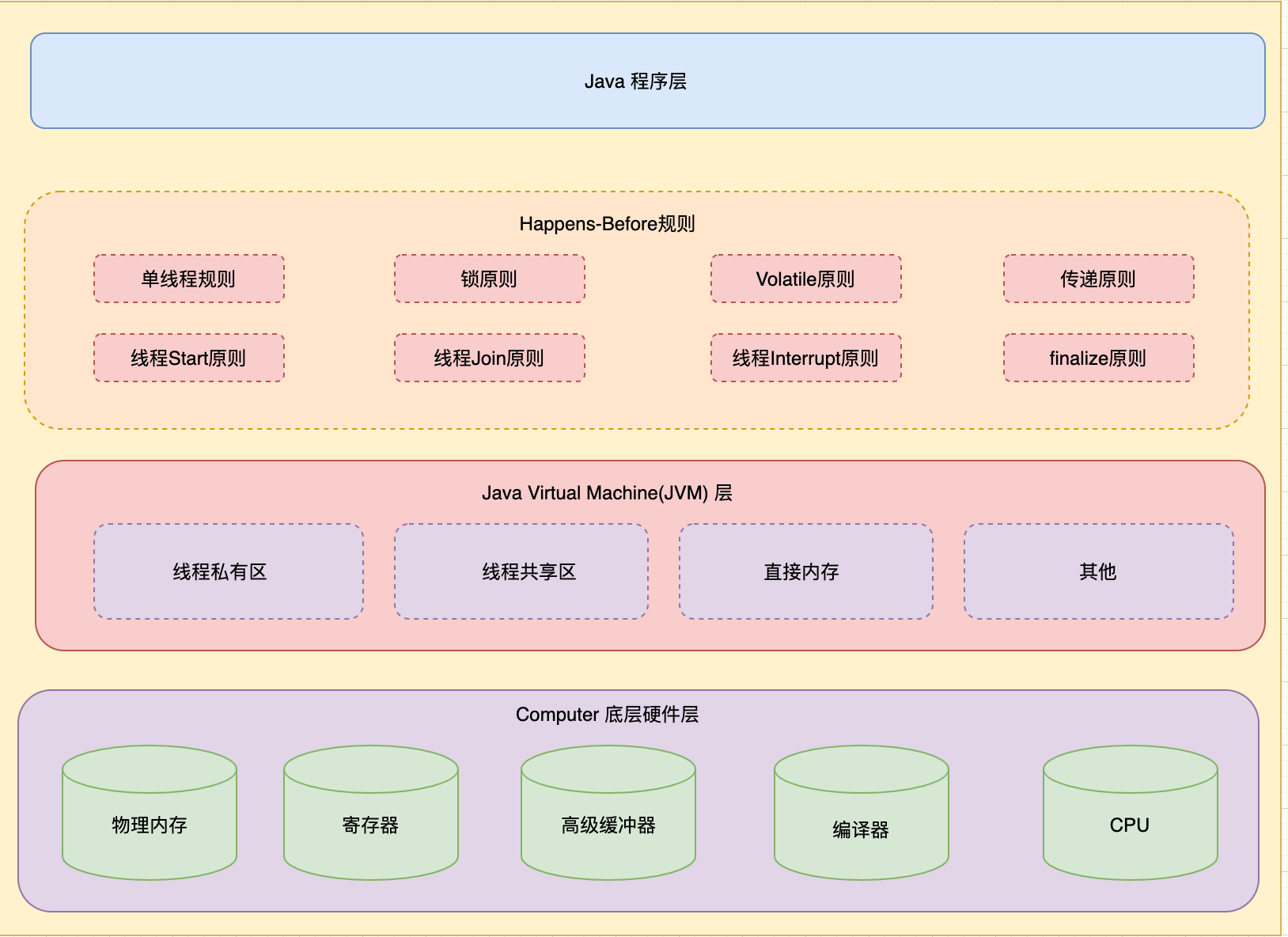Viewport: 1288px width, 937px height.
Task: Select the Java 程序层 box
Action: (647, 81)
